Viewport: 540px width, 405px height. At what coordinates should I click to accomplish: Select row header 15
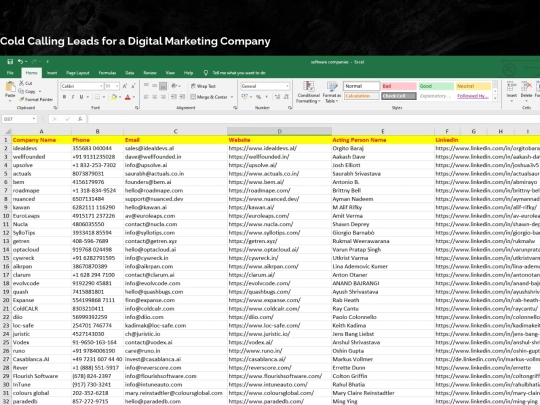pyautogui.click(x=6, y=258)
